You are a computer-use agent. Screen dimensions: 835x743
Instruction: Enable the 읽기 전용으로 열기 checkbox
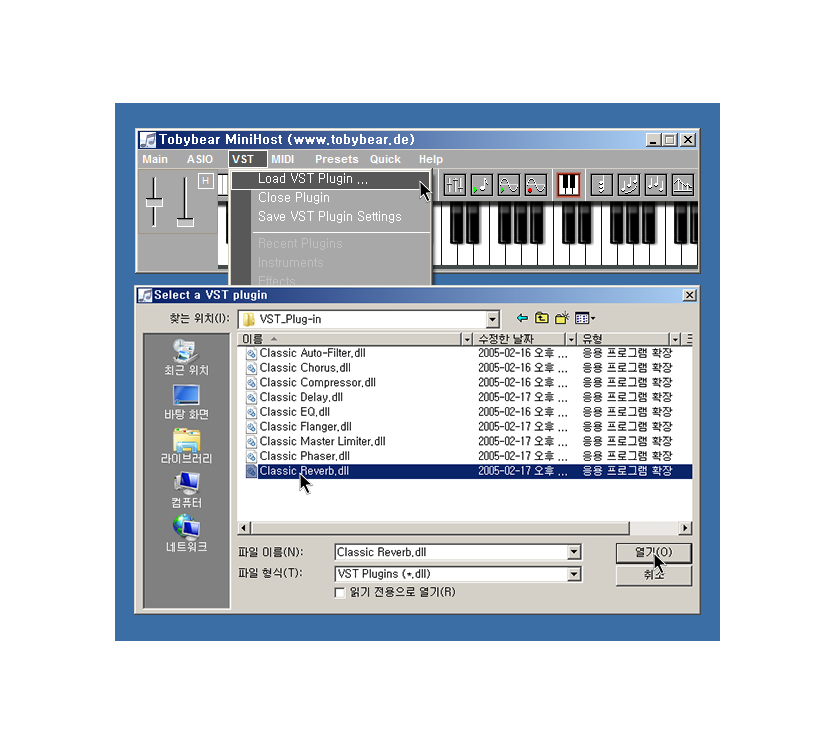(340, 593)
